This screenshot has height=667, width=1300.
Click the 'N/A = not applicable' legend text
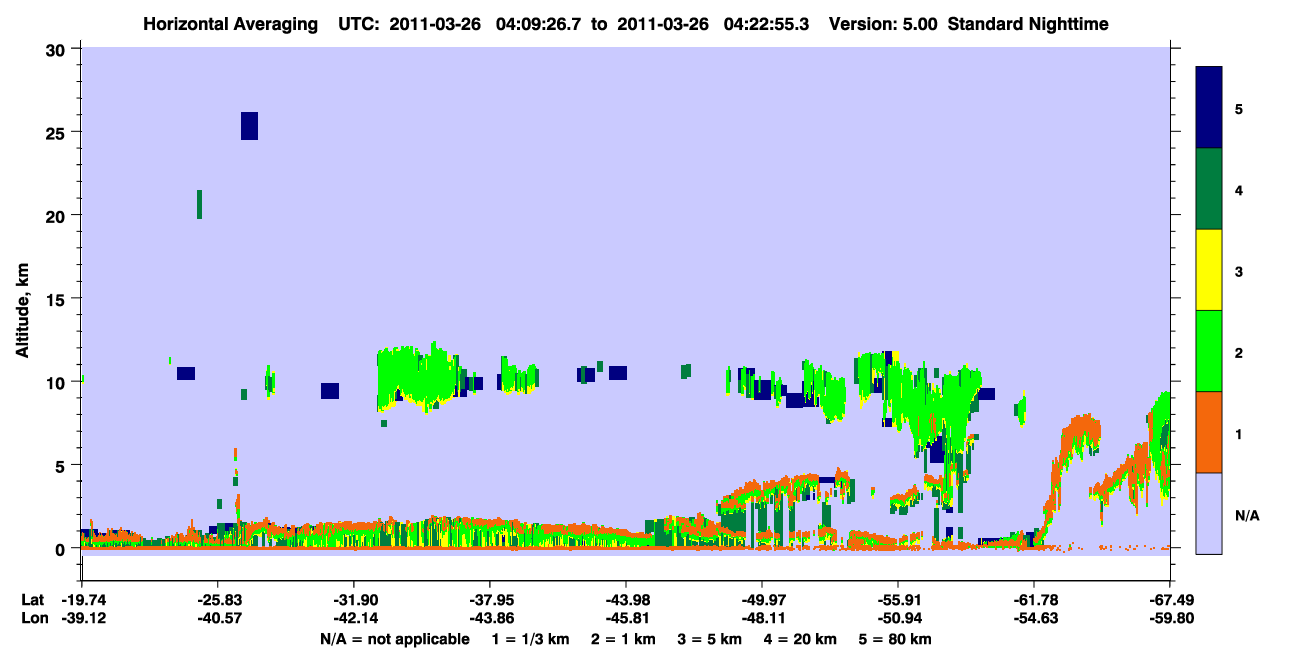point(395,639)
